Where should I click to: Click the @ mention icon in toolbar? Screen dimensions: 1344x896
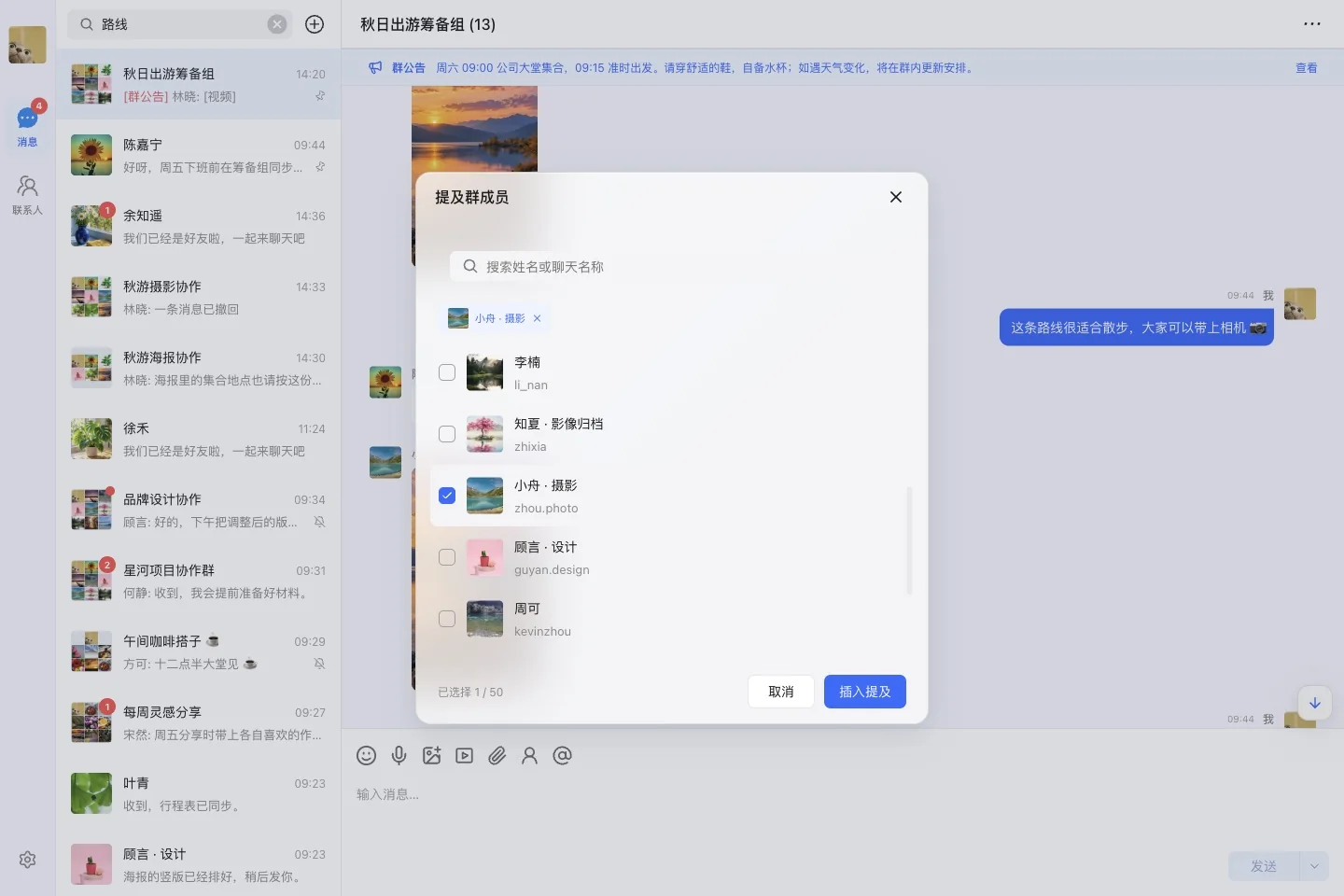click(562, 756)
